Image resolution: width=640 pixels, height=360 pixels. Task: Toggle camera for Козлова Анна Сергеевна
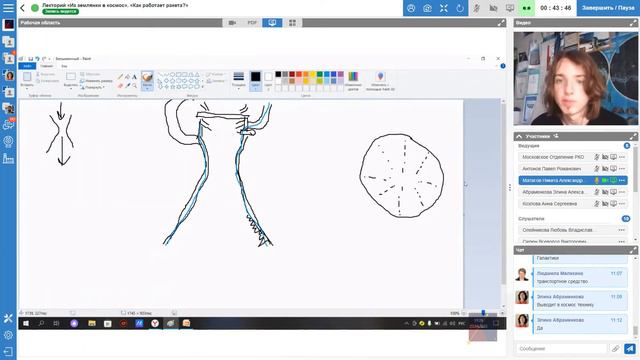pos(605,204)
